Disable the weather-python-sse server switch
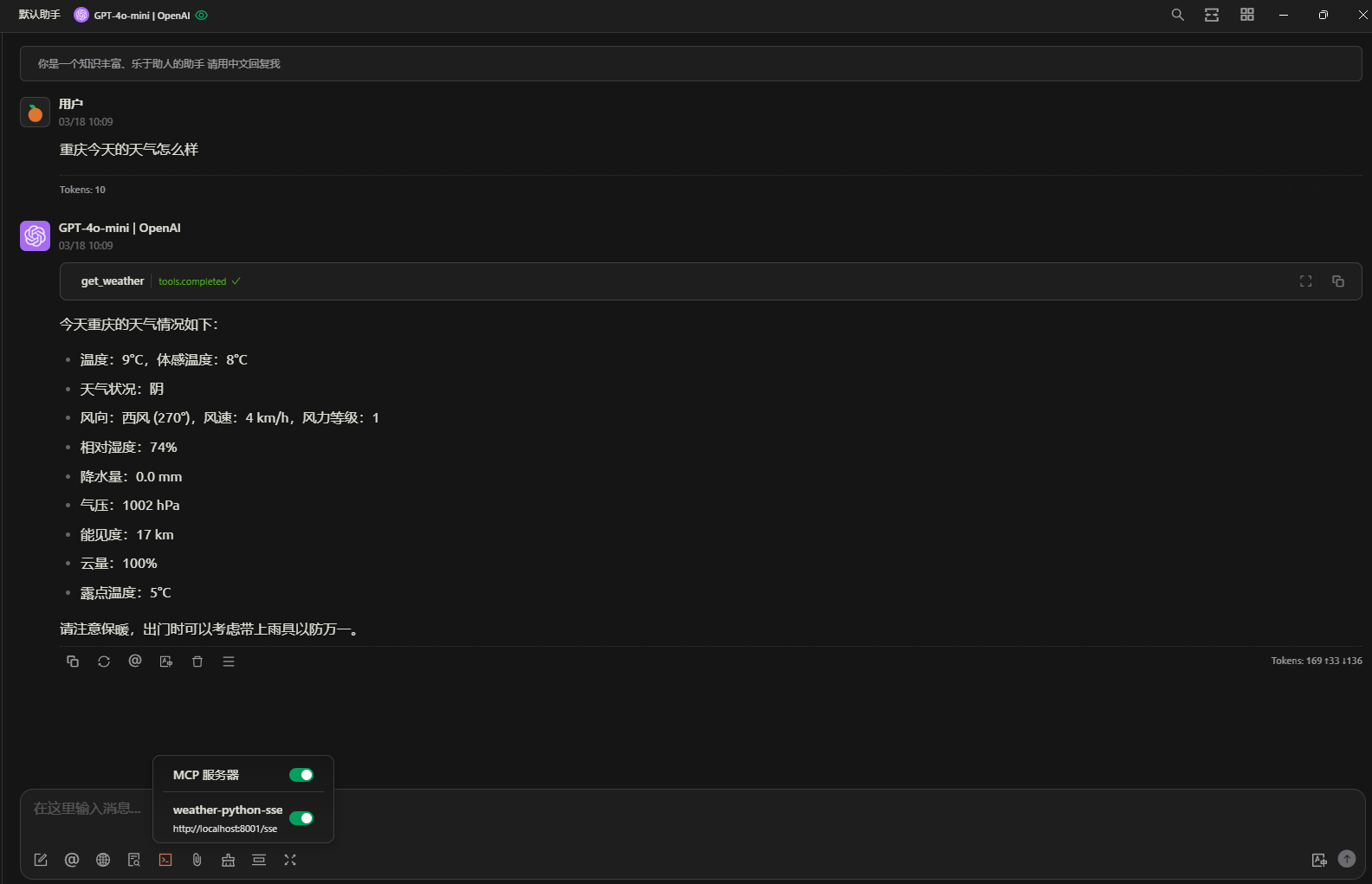Screen dimensions: 1372x884 pyautogui.click(x=301, y=818)
